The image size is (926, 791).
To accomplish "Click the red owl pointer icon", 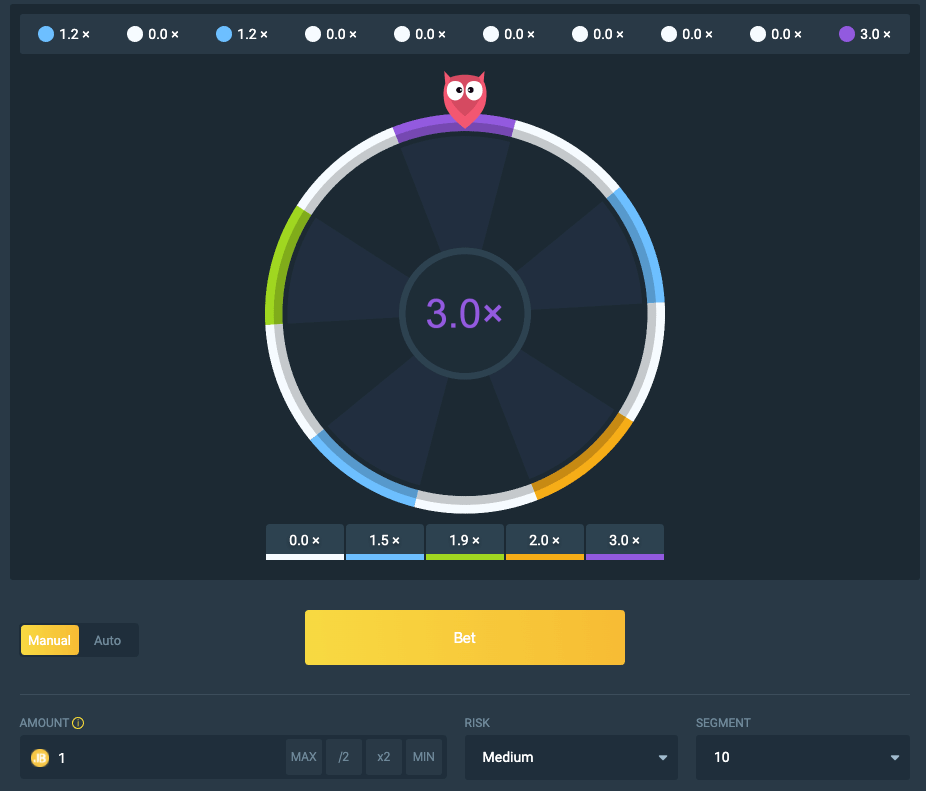I will tap(464, 97).
